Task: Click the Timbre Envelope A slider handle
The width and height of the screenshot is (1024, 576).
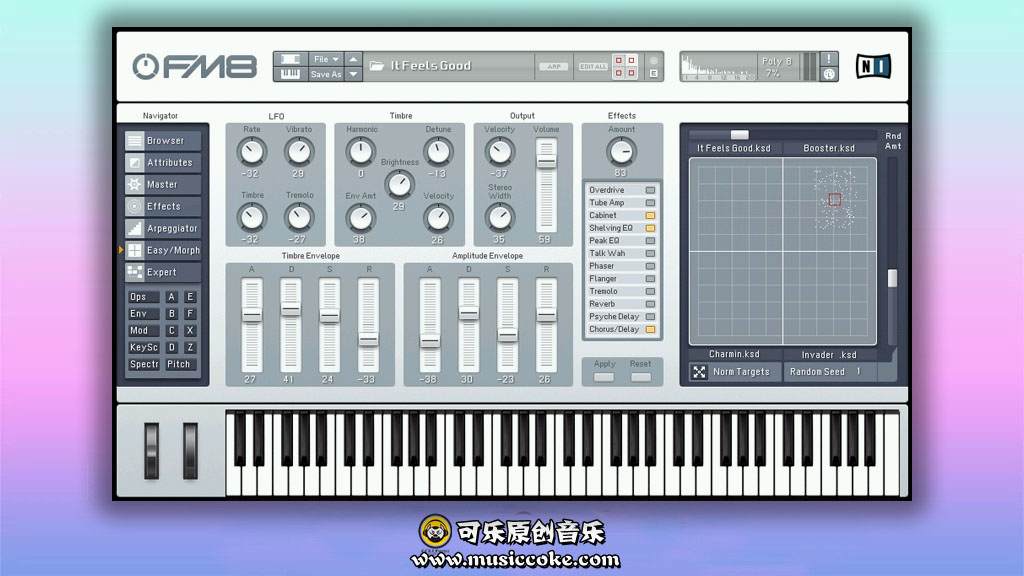Action: tap(251, 315)
